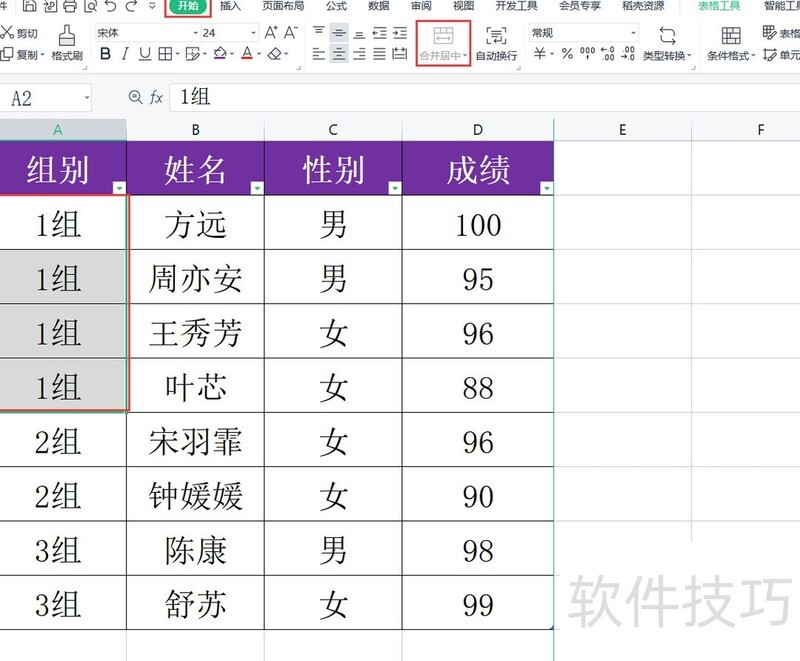Switch to the 公式 tab

[x=336, y=6]
